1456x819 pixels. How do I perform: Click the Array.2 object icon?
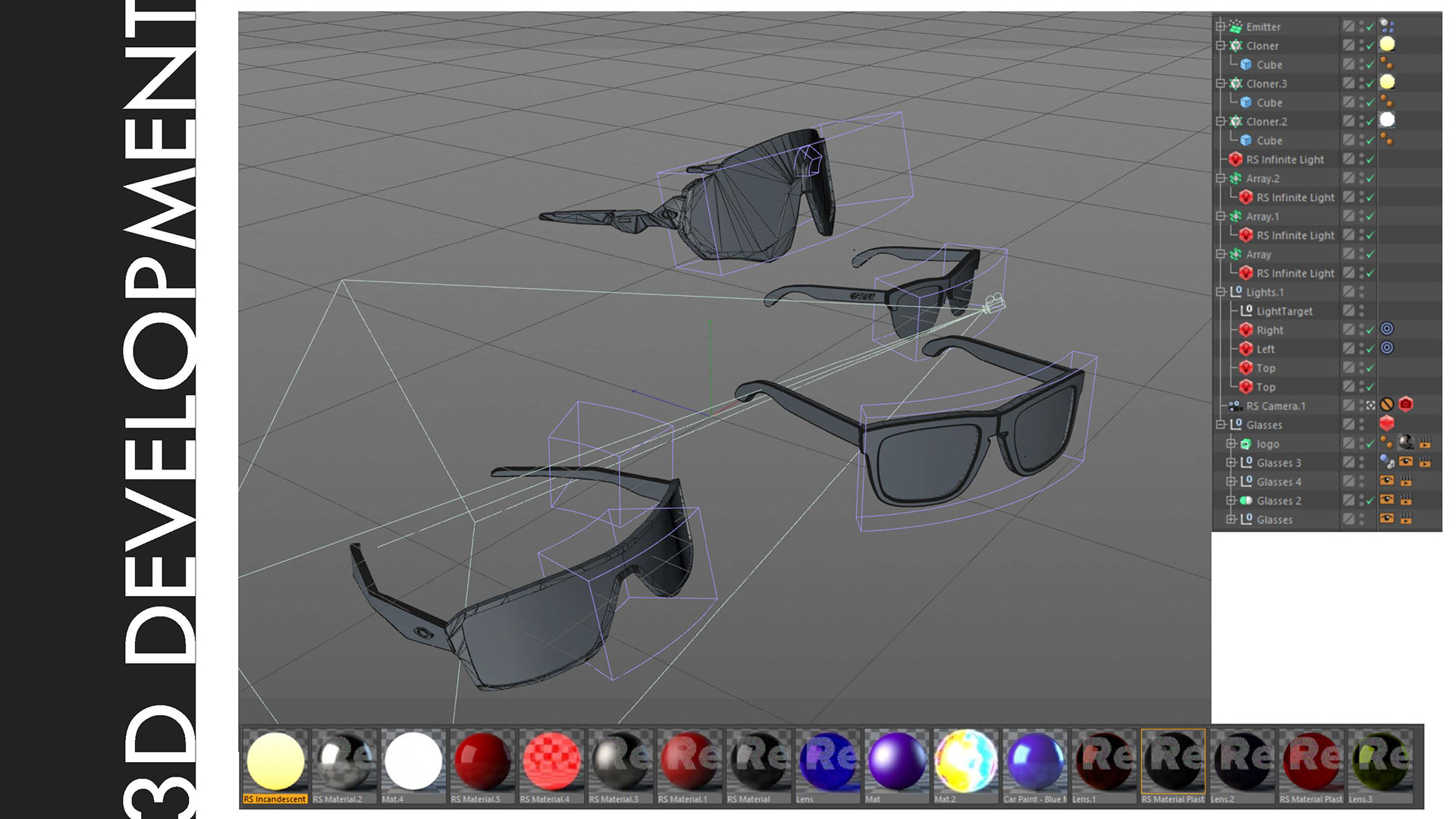coord(1235,178)
